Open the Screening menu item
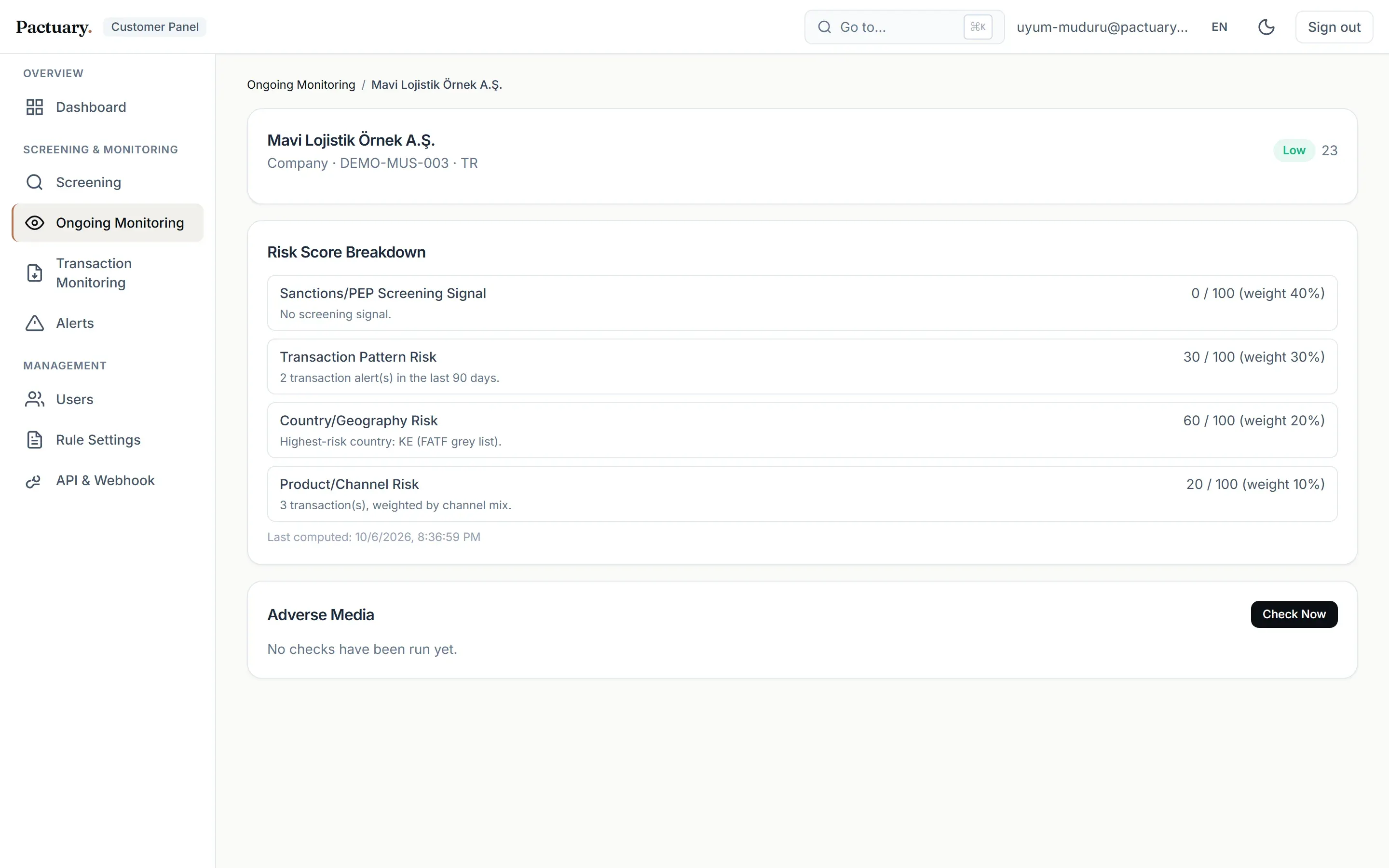 108,183
